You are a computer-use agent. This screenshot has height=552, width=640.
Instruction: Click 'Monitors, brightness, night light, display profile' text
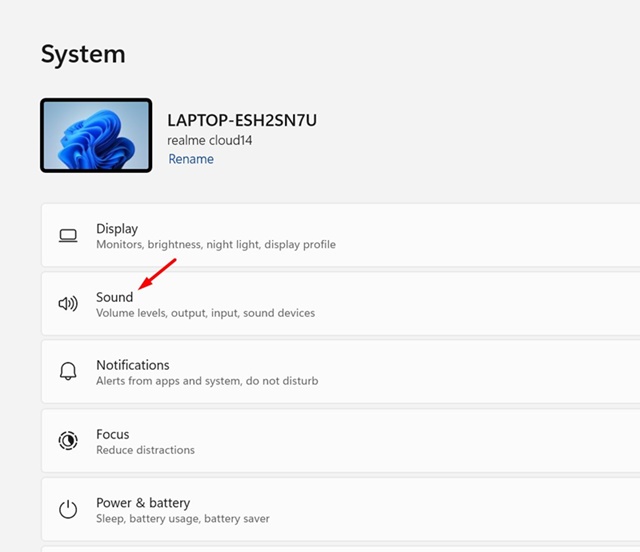click(216, 244)
